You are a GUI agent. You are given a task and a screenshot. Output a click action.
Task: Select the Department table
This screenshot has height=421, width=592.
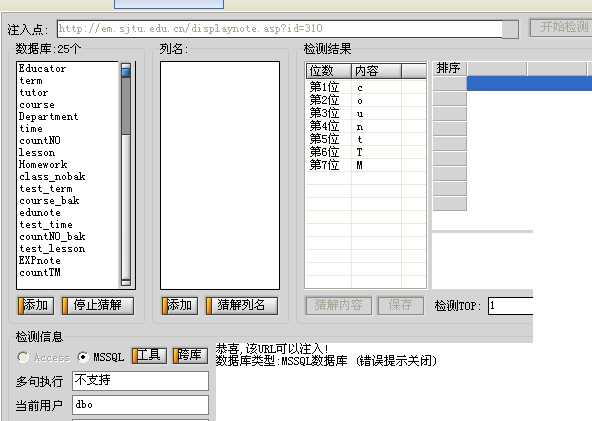[49, 117]
